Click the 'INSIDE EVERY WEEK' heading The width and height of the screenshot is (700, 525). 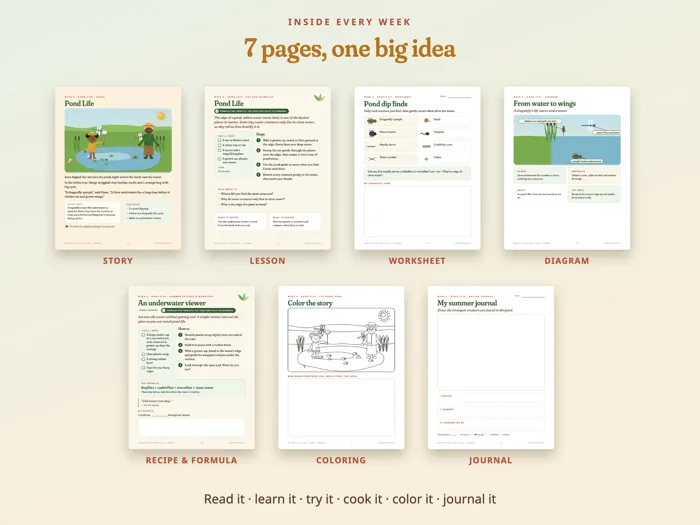[350, 22]
